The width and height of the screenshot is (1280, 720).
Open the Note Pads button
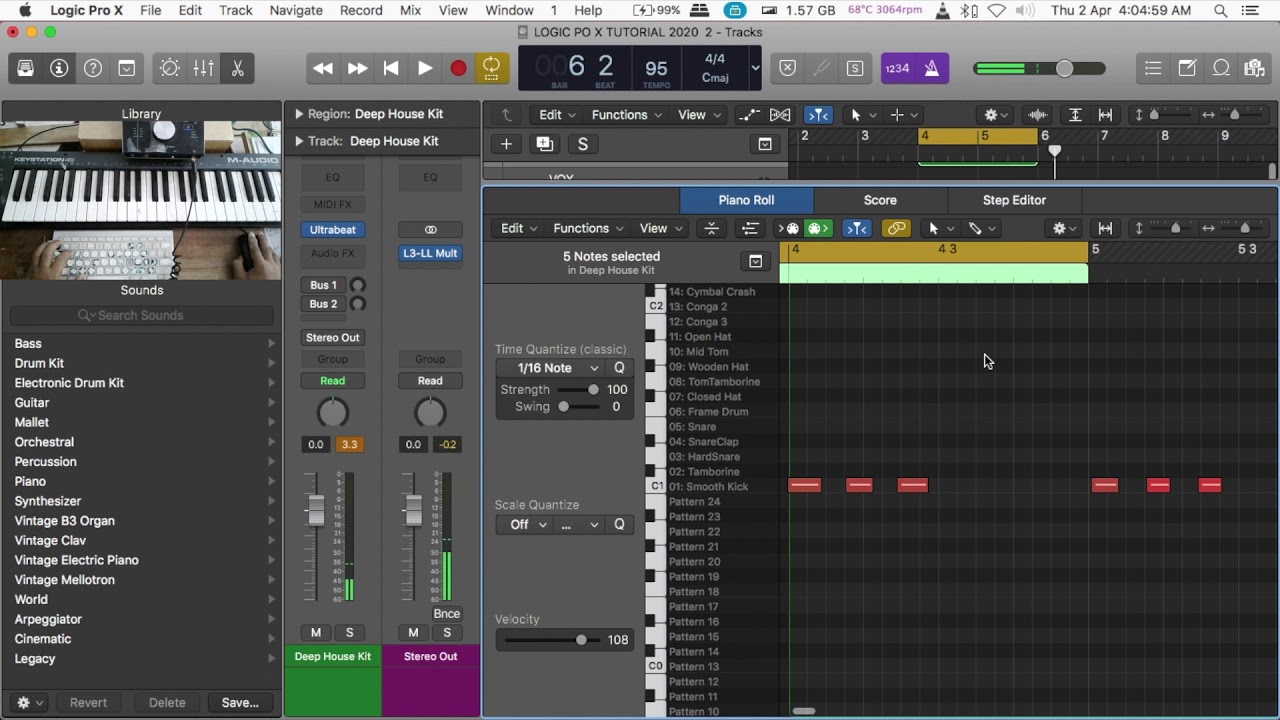coord(1187,68)
